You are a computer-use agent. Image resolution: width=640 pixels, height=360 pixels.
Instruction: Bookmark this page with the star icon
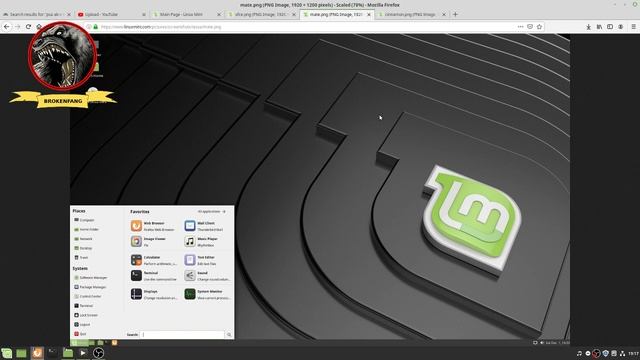[539, 27]
